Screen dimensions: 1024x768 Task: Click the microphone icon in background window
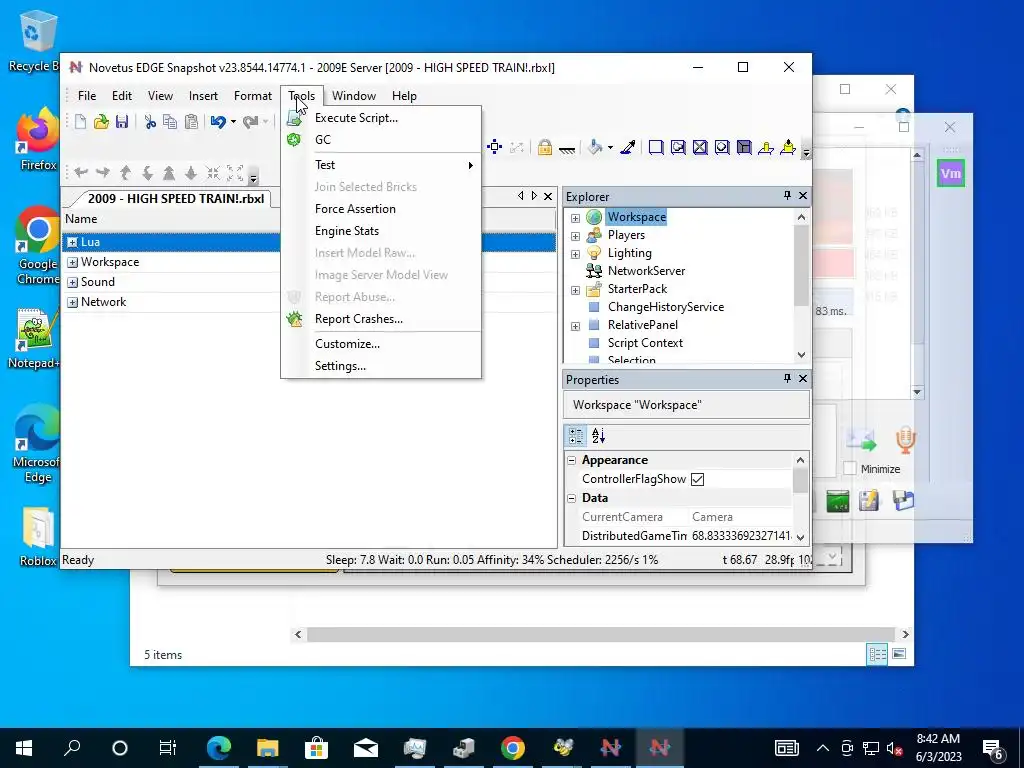click(905, 440)
